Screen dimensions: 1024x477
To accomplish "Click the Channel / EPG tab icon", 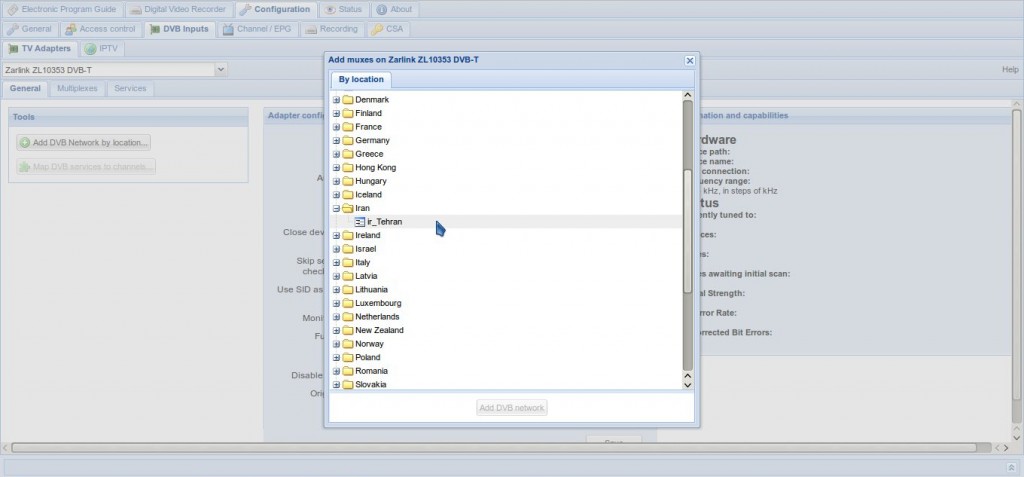I will pyautogui.click(x=228, y=29).
